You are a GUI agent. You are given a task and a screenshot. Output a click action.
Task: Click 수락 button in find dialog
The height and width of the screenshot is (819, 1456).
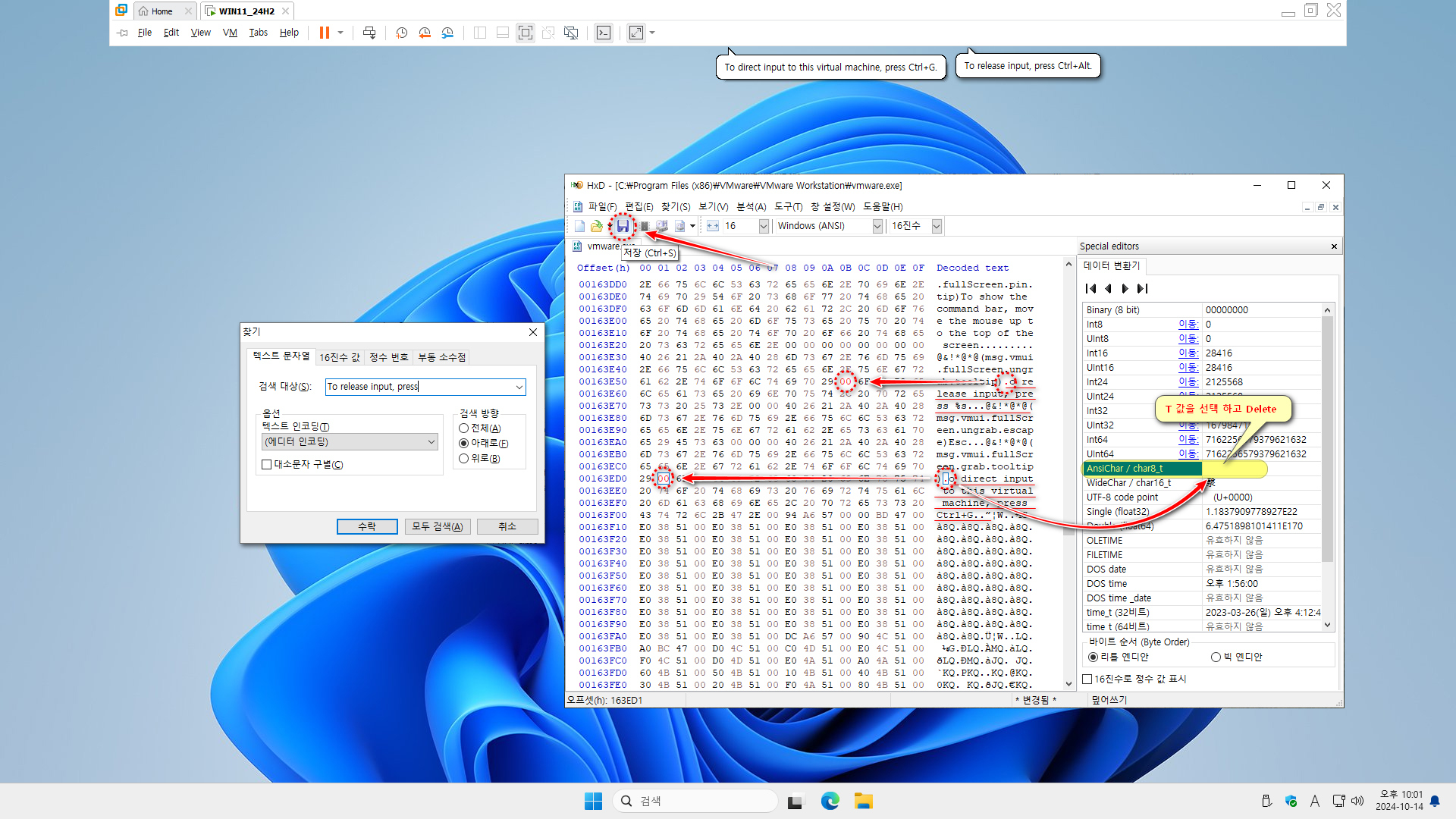point(367,526)
